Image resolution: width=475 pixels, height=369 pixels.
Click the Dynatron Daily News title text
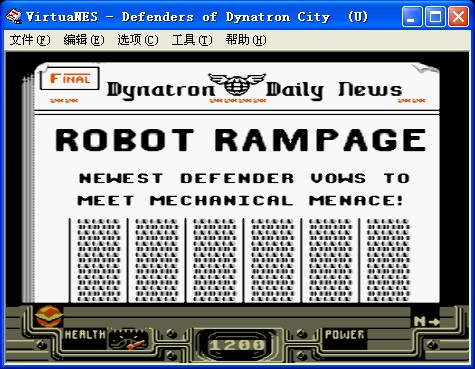pos(254,89)
